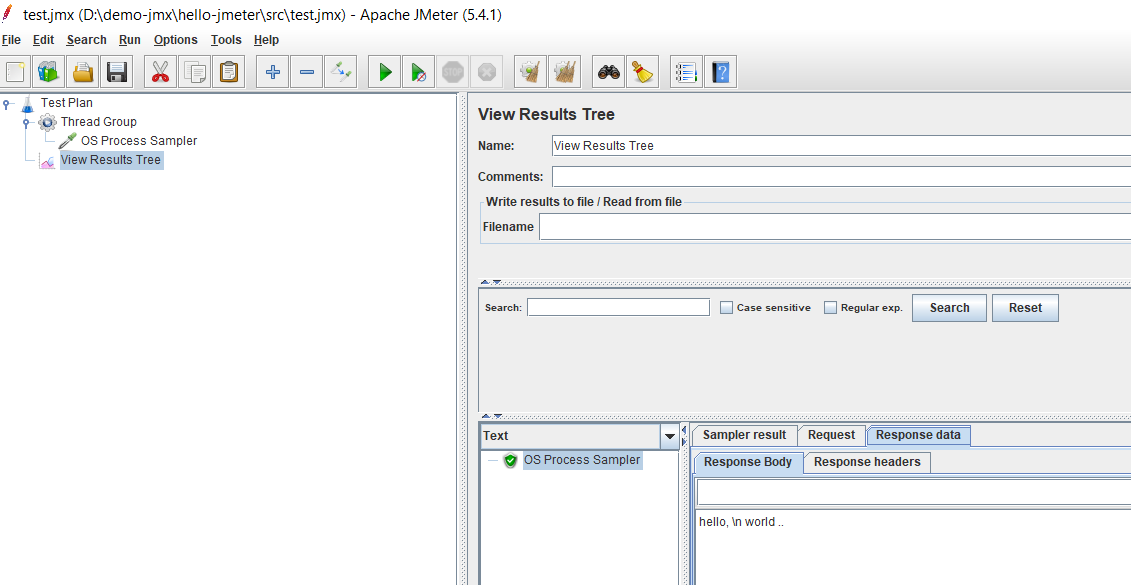Open the Edit menu

point(43,40)
